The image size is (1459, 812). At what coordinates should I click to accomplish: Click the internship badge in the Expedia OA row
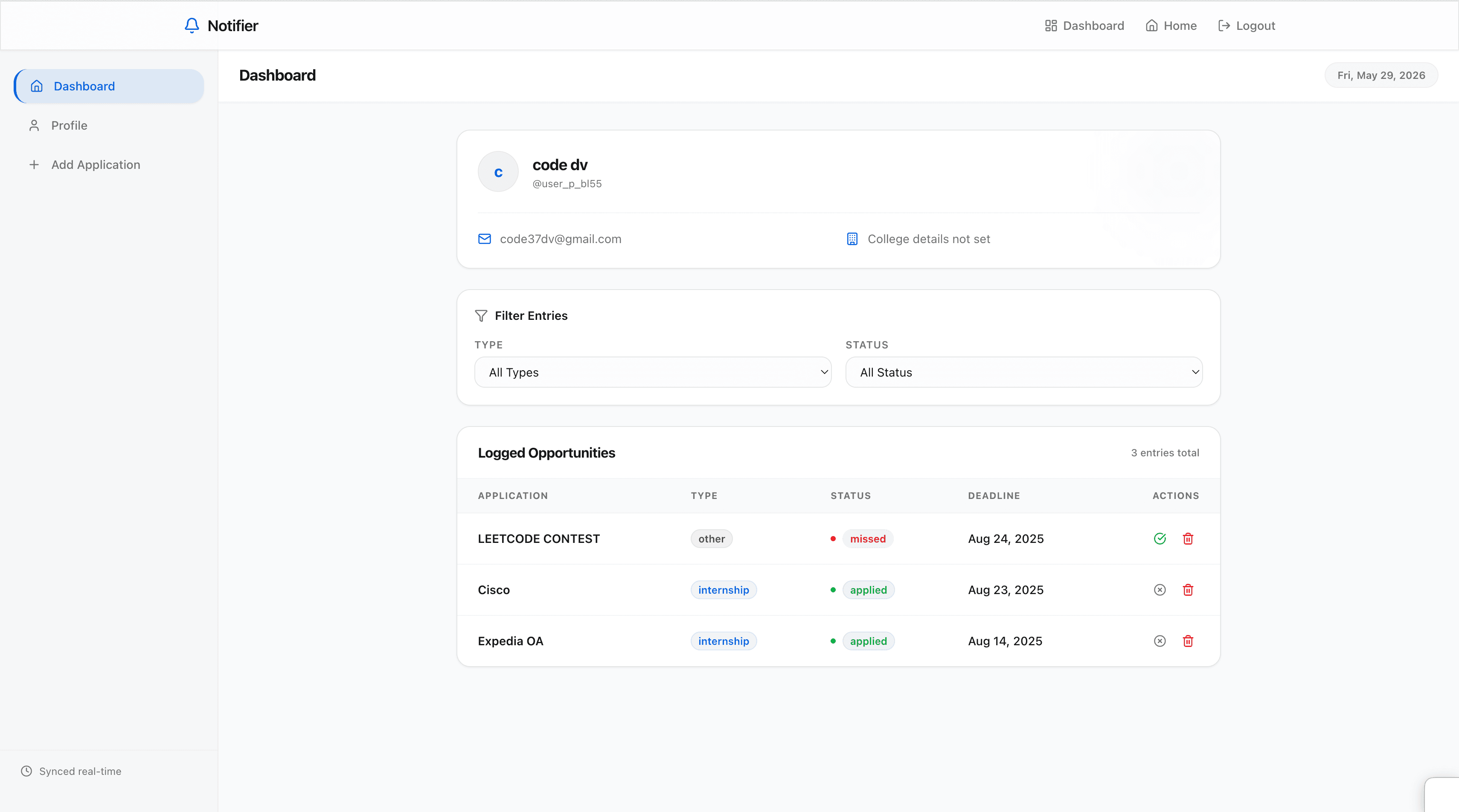(x=723, y=641)
